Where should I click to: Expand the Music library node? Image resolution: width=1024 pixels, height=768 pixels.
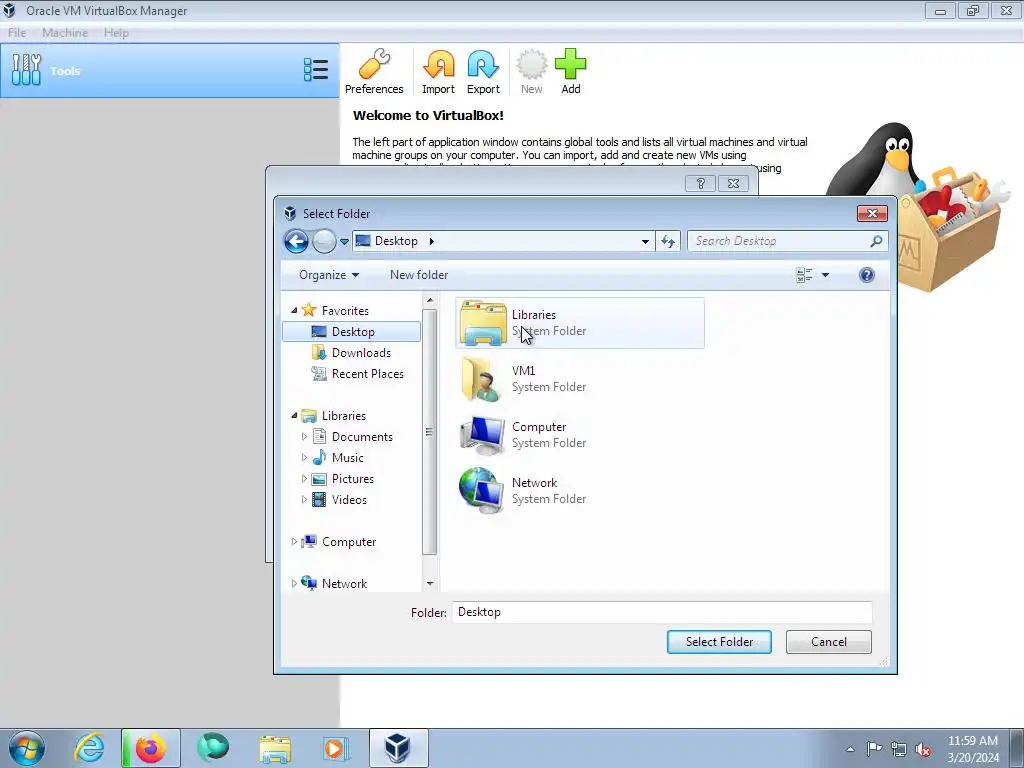304,457
